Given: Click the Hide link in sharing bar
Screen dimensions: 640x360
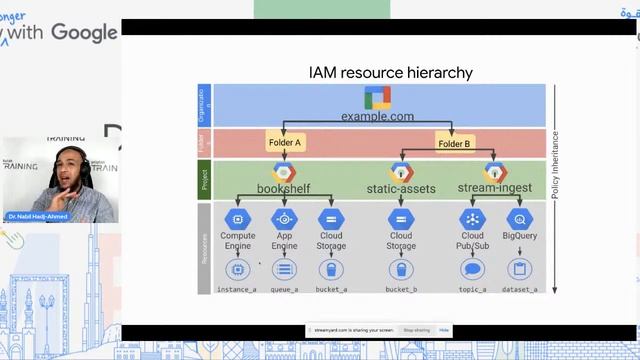Looking at the screenshot, I should (x=444, y=330).
